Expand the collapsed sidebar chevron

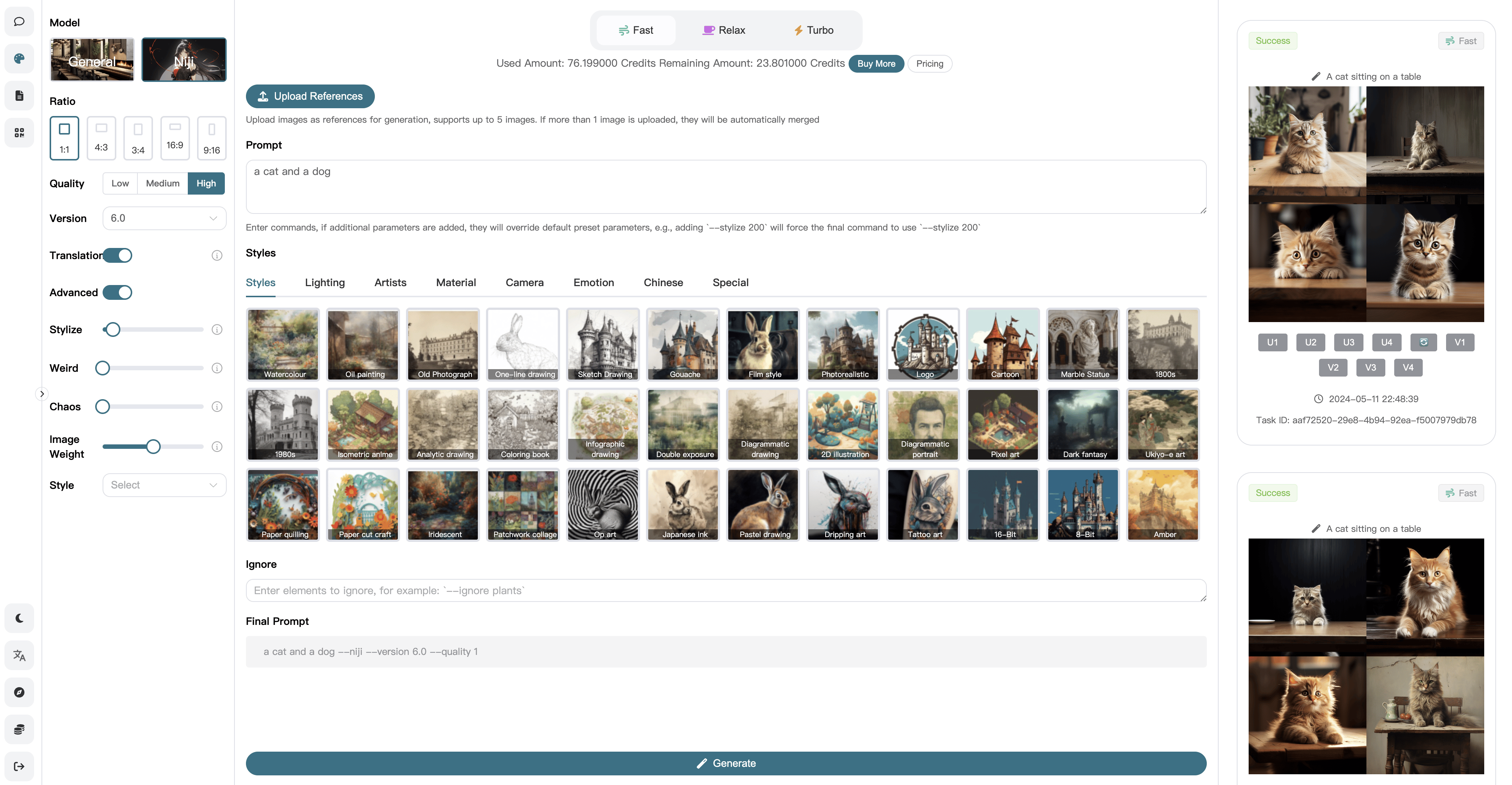pyautogui.click(x=42, y=394)
